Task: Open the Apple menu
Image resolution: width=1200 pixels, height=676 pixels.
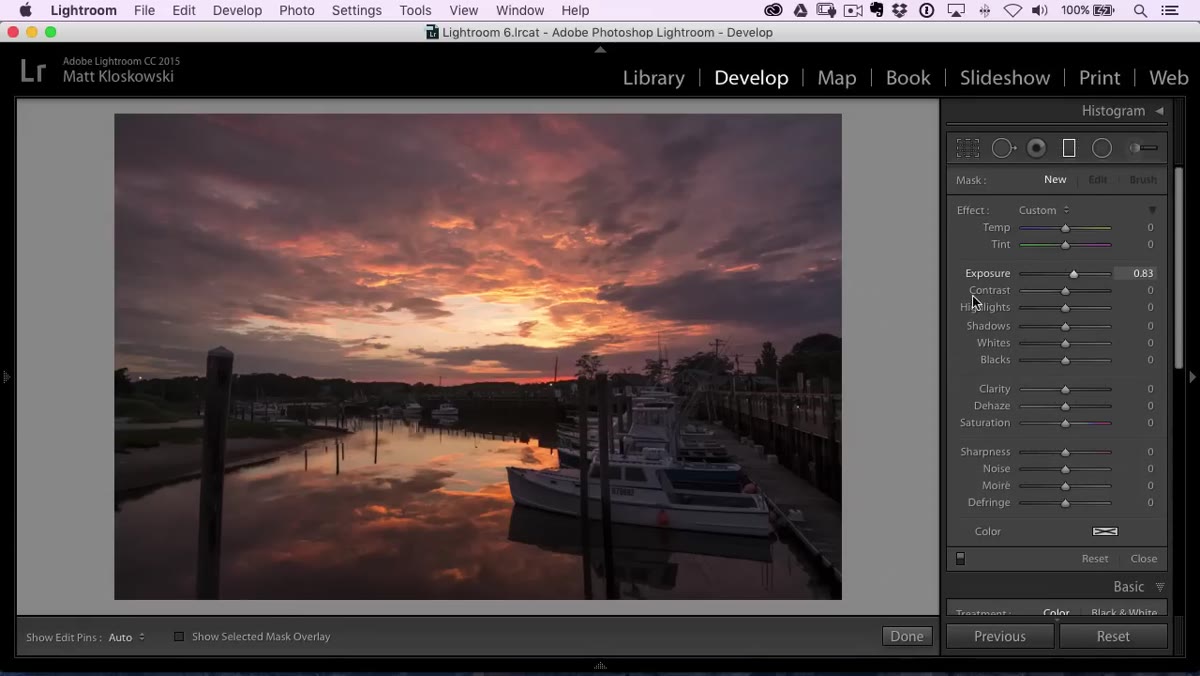Action: [25, 10]
